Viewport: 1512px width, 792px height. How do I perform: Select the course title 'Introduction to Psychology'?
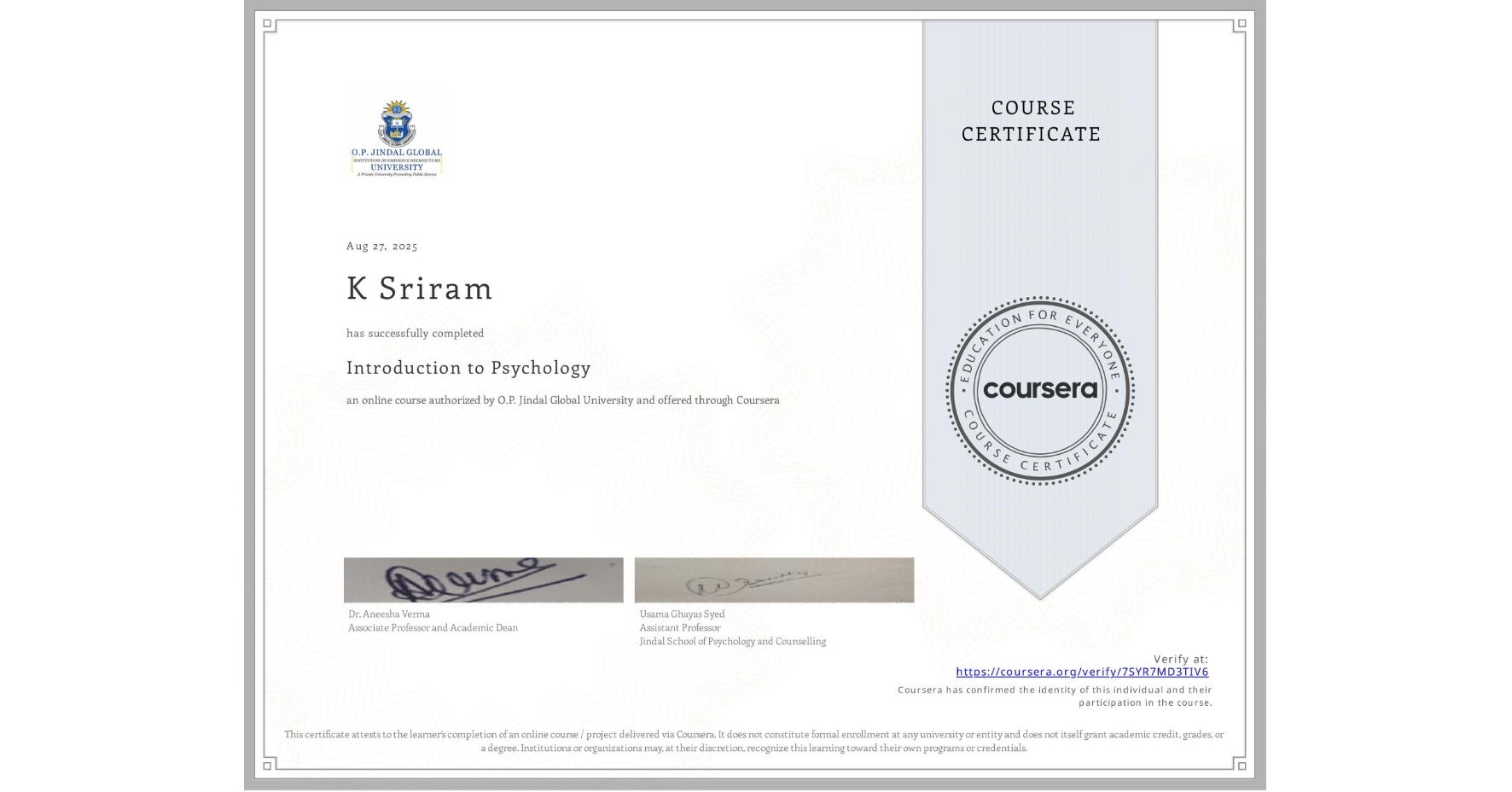click(468, 368)
